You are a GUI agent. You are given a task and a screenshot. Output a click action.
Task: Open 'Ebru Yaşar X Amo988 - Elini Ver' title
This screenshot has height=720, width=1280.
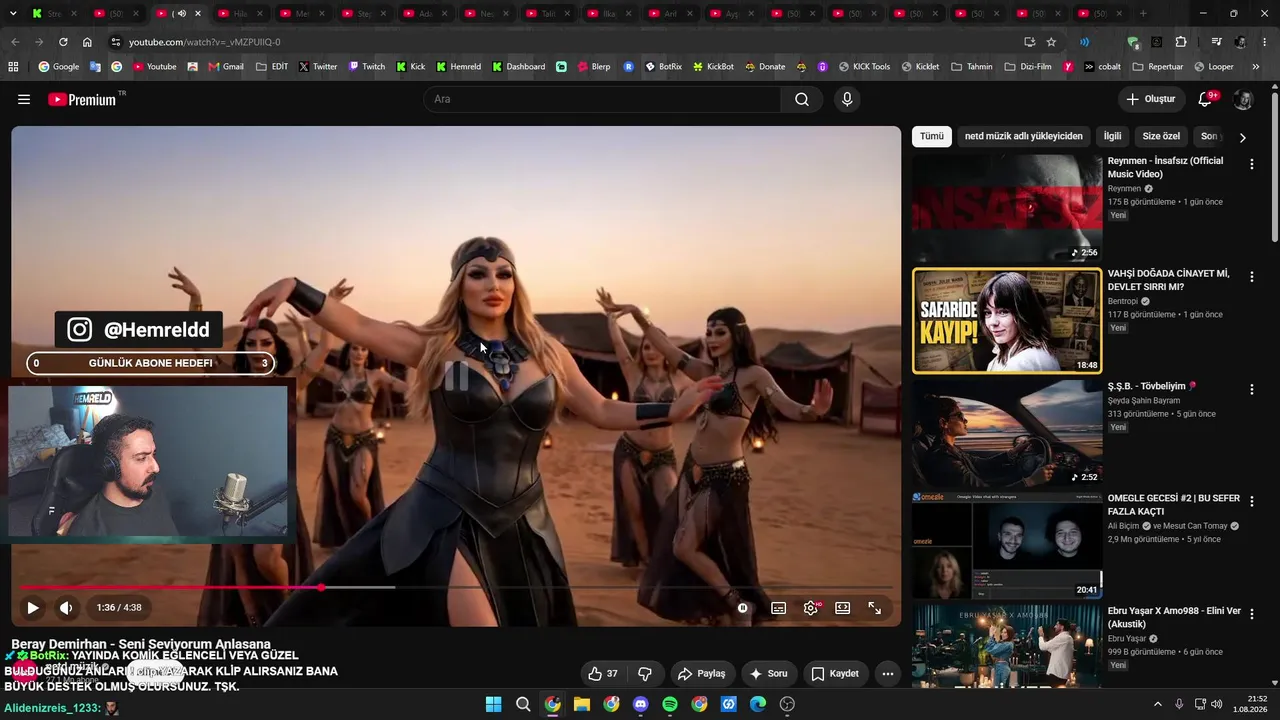1174,617
